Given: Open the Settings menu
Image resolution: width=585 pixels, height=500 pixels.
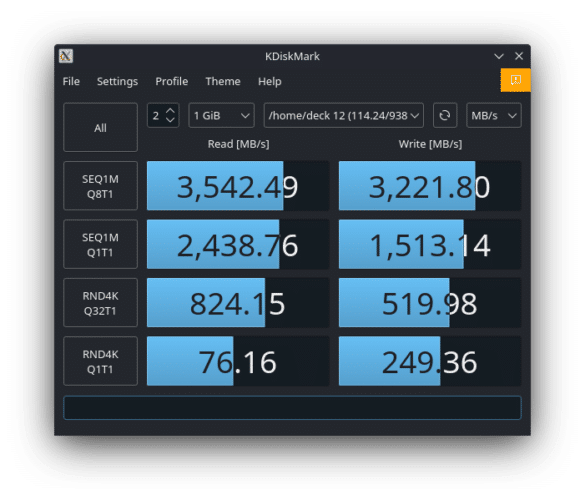Looking at the screenshot, I should tap(117, 81).
